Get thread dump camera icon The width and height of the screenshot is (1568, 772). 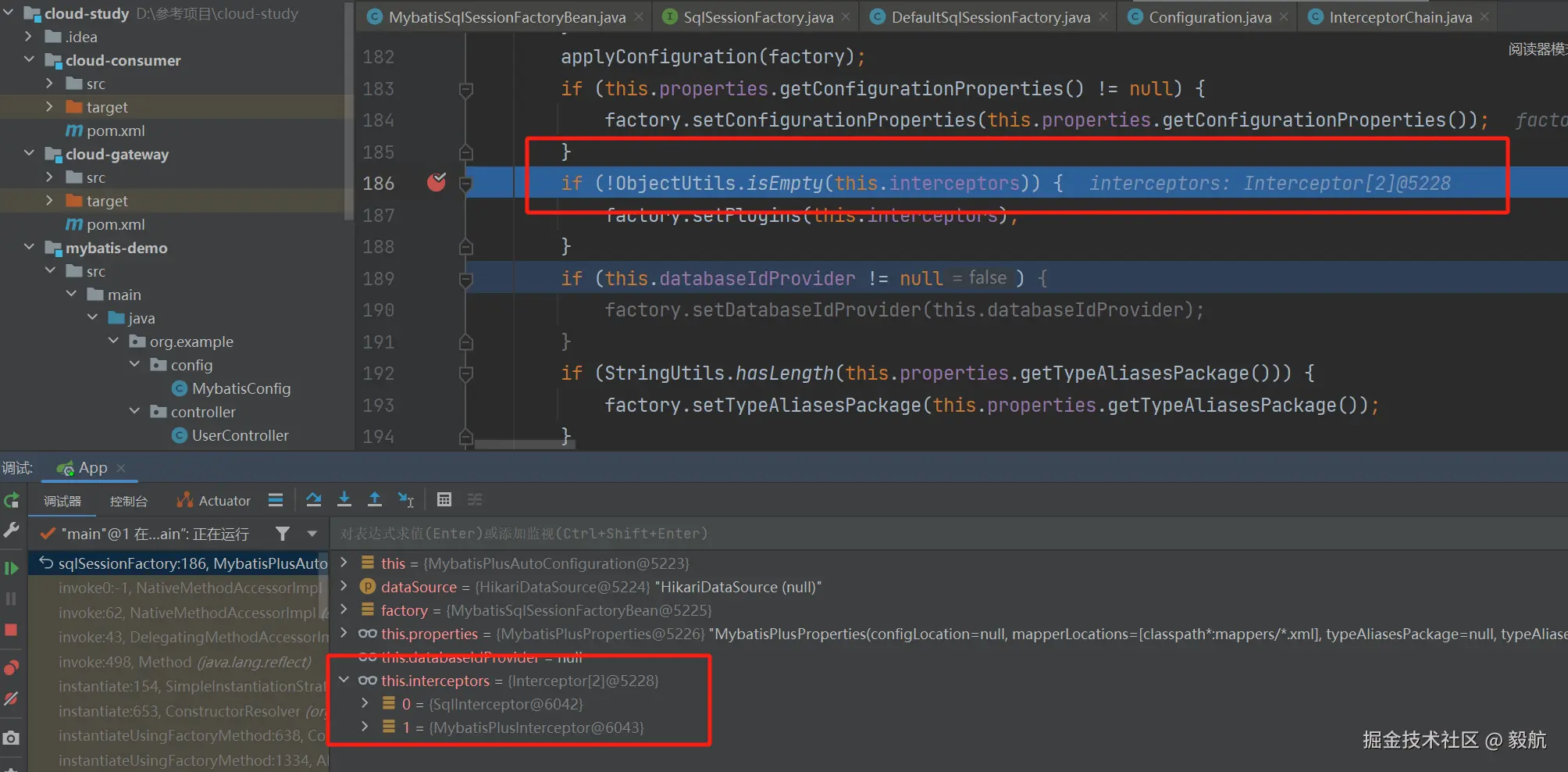click(x=12, y=738)
